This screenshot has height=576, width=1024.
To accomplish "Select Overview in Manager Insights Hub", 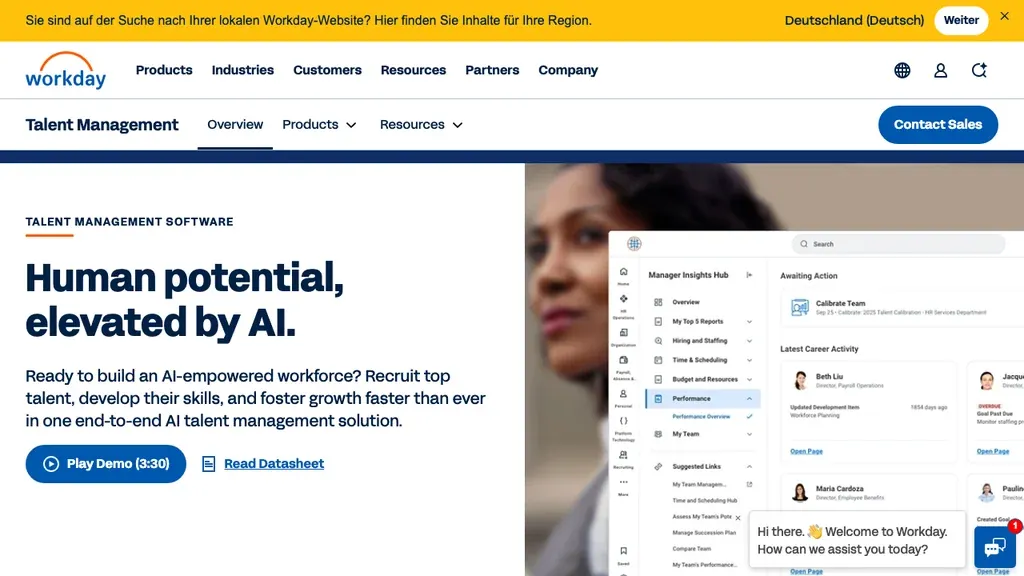I will pyautogui.click(x=686, y=302).
